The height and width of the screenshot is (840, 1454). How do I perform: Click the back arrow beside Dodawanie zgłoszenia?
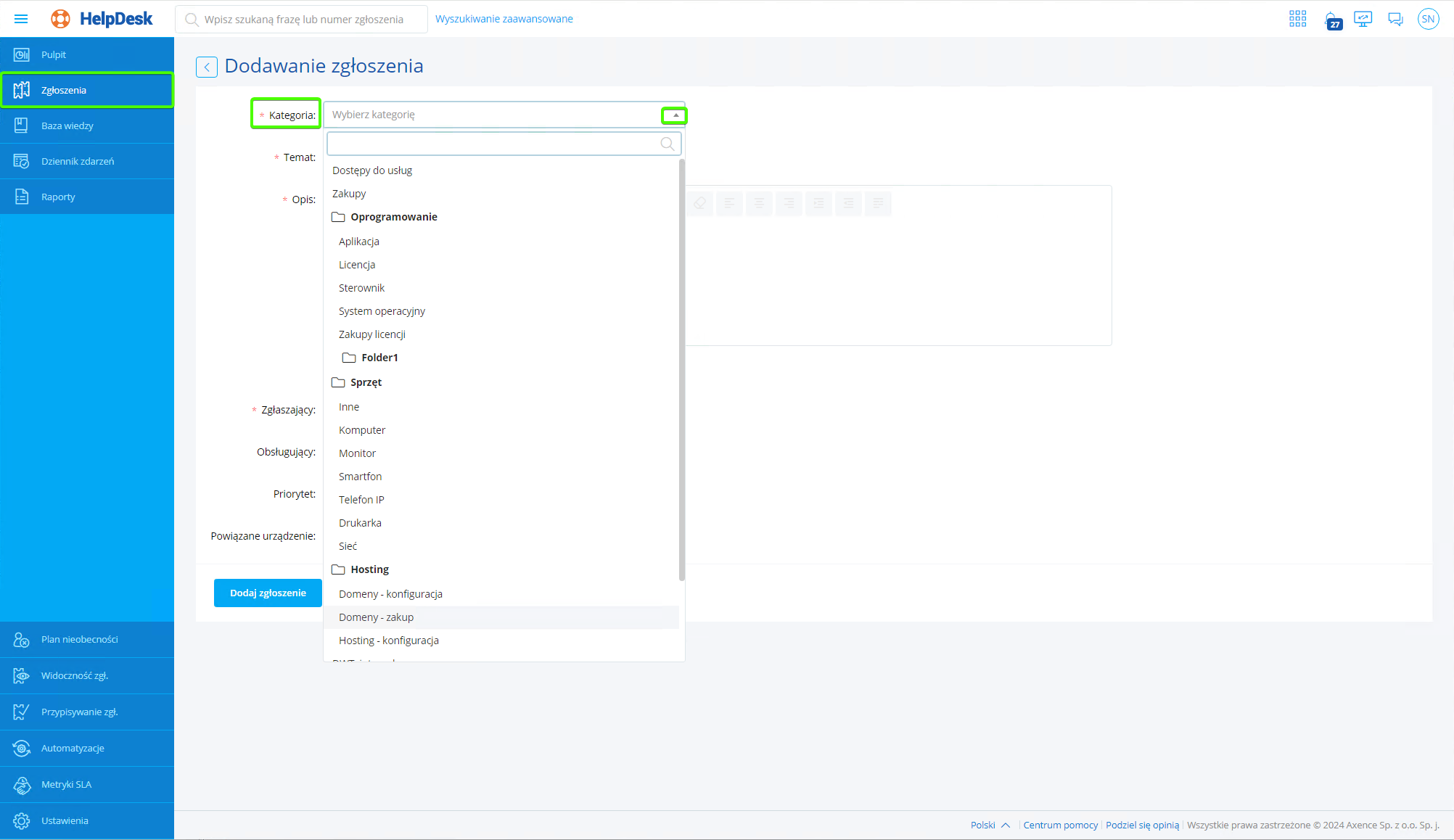click(x=207, y=67)
